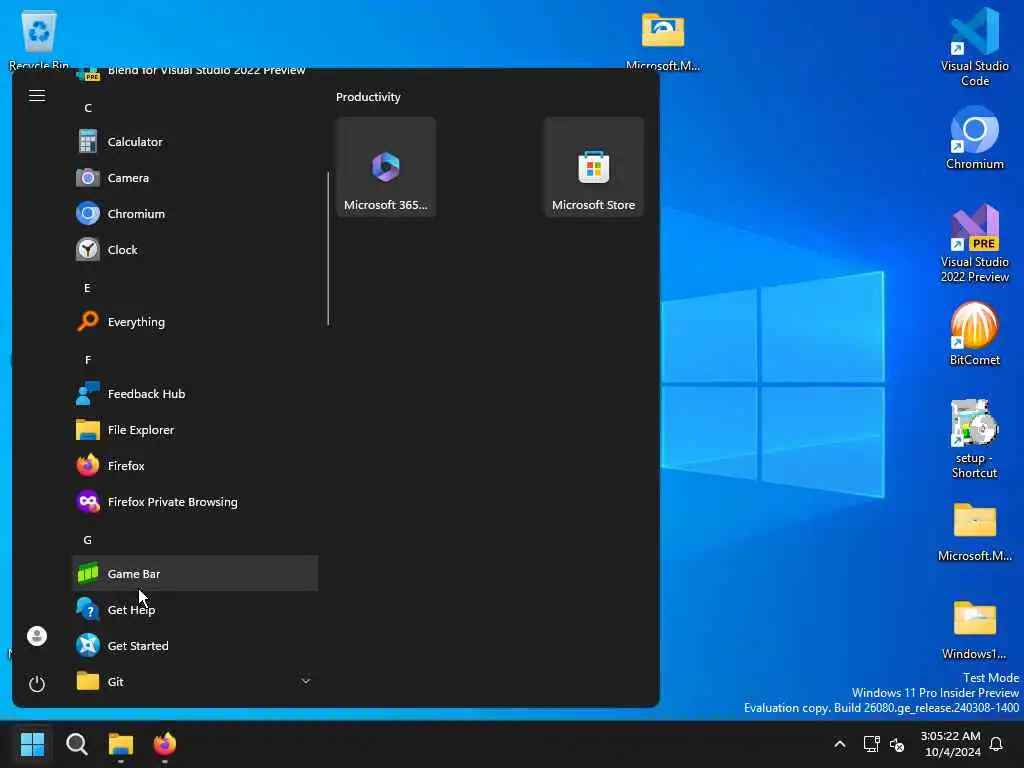
Task: Open the clock and date flyout
Action: coord(951,744)
